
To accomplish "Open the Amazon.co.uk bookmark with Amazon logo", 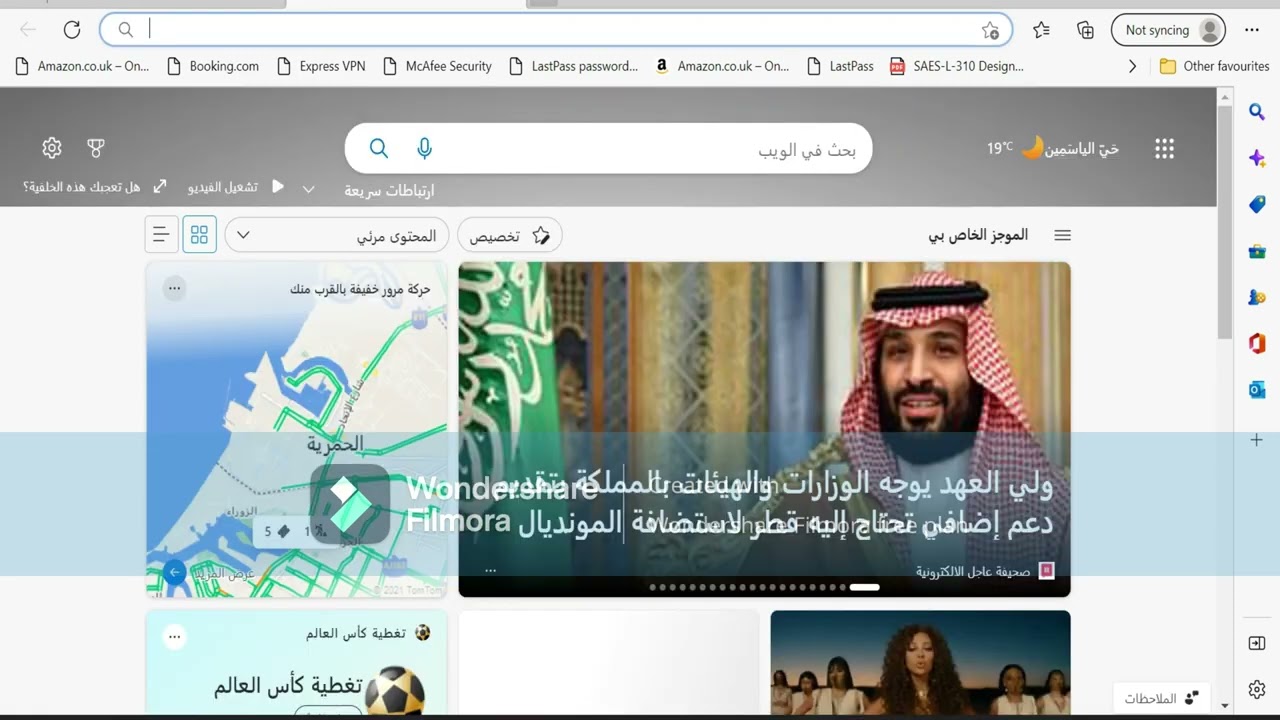I will (722, 66).
